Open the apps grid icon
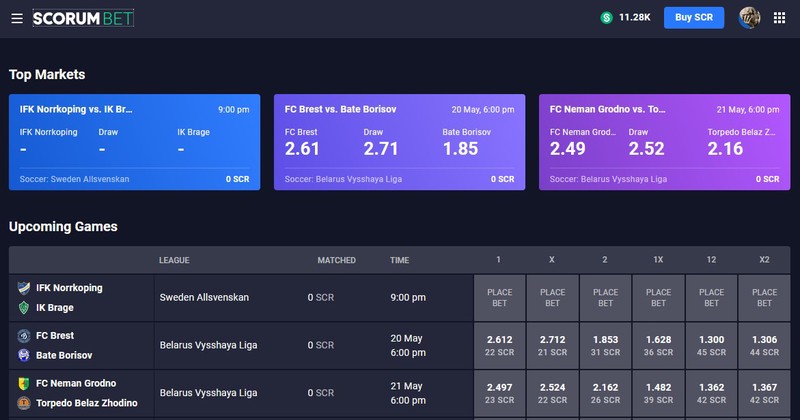 (x=779, y=18)
